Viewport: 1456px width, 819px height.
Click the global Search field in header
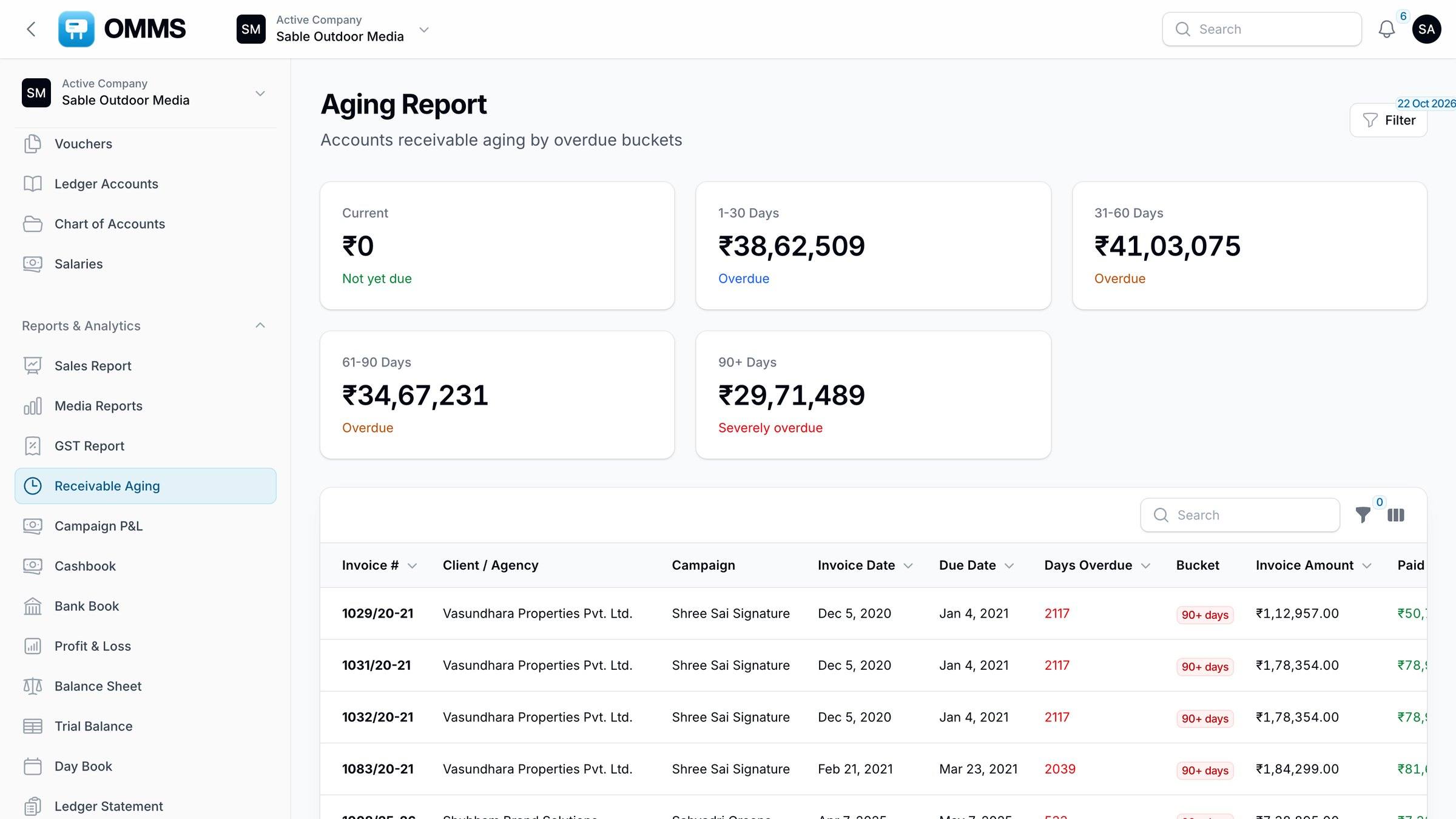point(1262,29)
